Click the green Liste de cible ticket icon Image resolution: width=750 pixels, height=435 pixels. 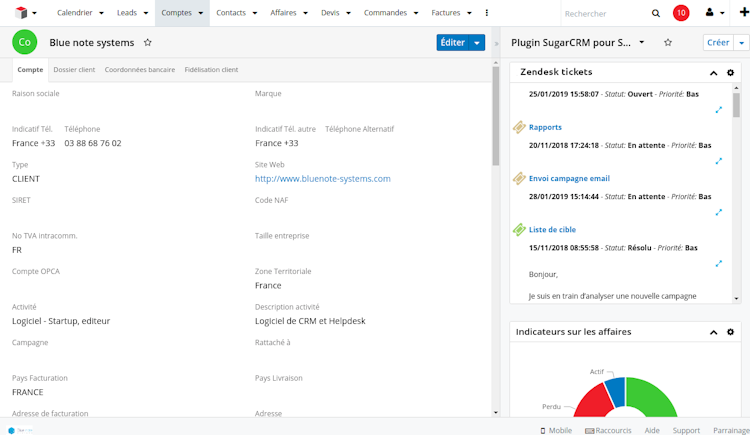(x=519, y=230)
